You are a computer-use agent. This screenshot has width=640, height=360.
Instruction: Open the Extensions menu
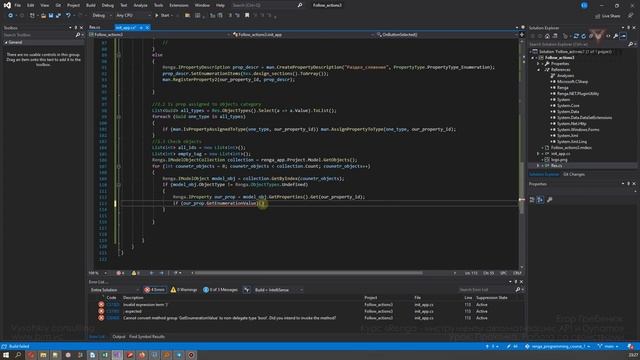(179, 5)
